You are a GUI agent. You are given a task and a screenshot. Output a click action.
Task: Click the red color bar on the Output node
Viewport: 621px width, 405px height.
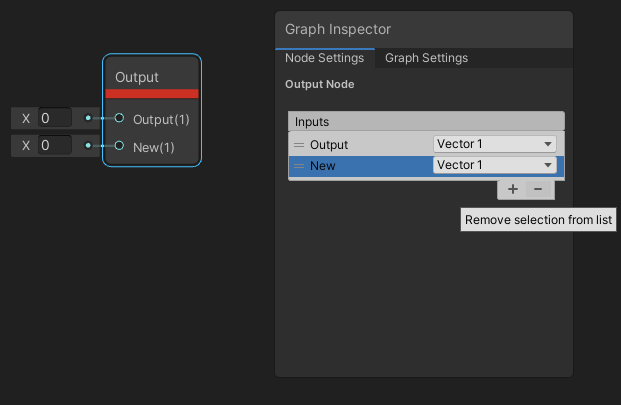pyautogui.click(x=152, y=94)
